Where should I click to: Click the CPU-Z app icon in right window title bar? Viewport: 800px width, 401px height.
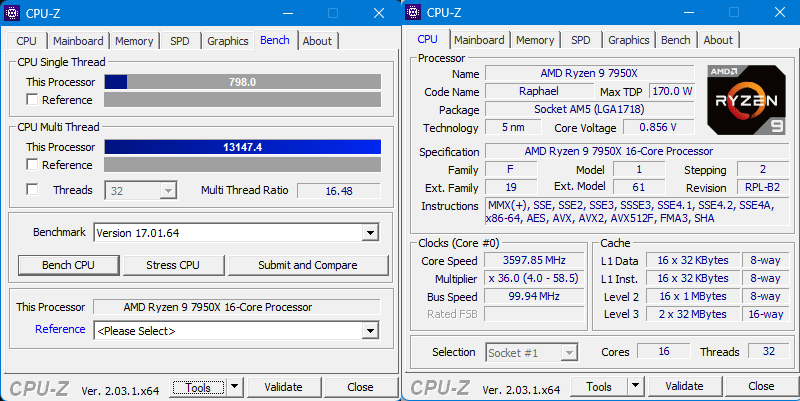coord(413,12)
